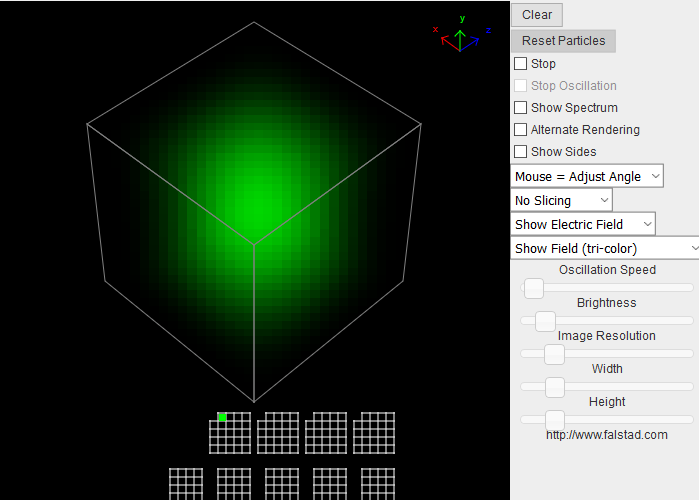
Task: Check the Show Sides option
Action: (x=520, y=152)
